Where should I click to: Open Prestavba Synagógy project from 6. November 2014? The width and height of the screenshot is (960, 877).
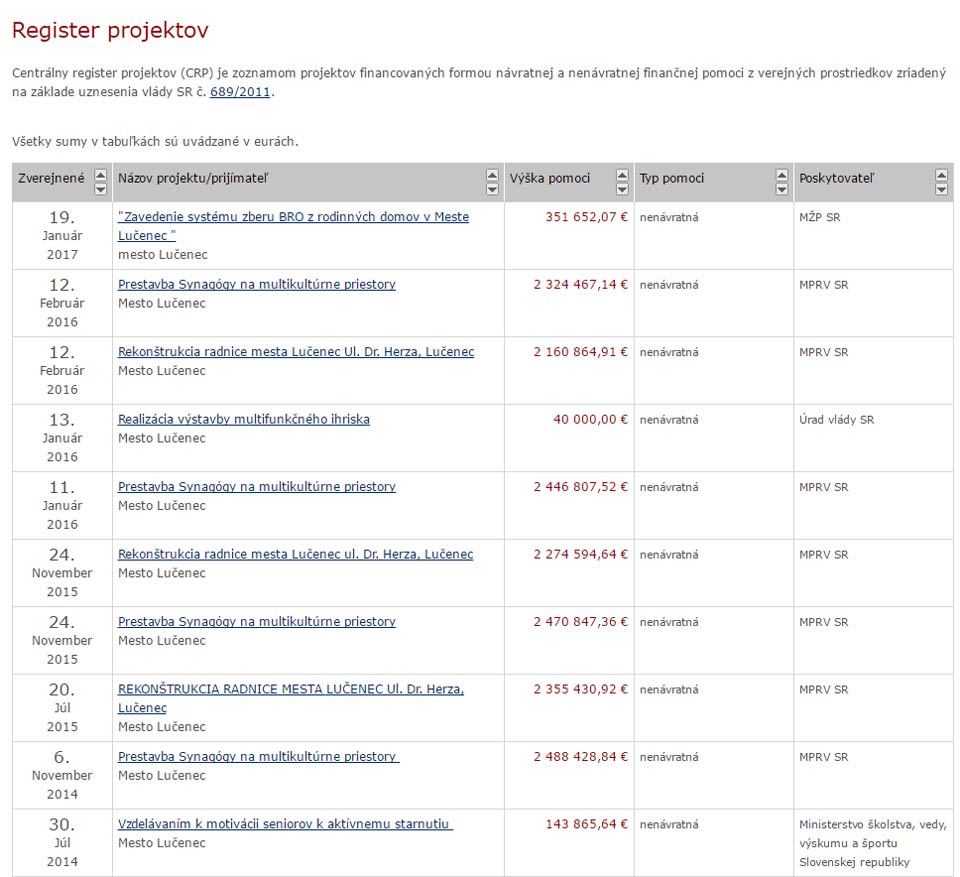coord(258,757)
